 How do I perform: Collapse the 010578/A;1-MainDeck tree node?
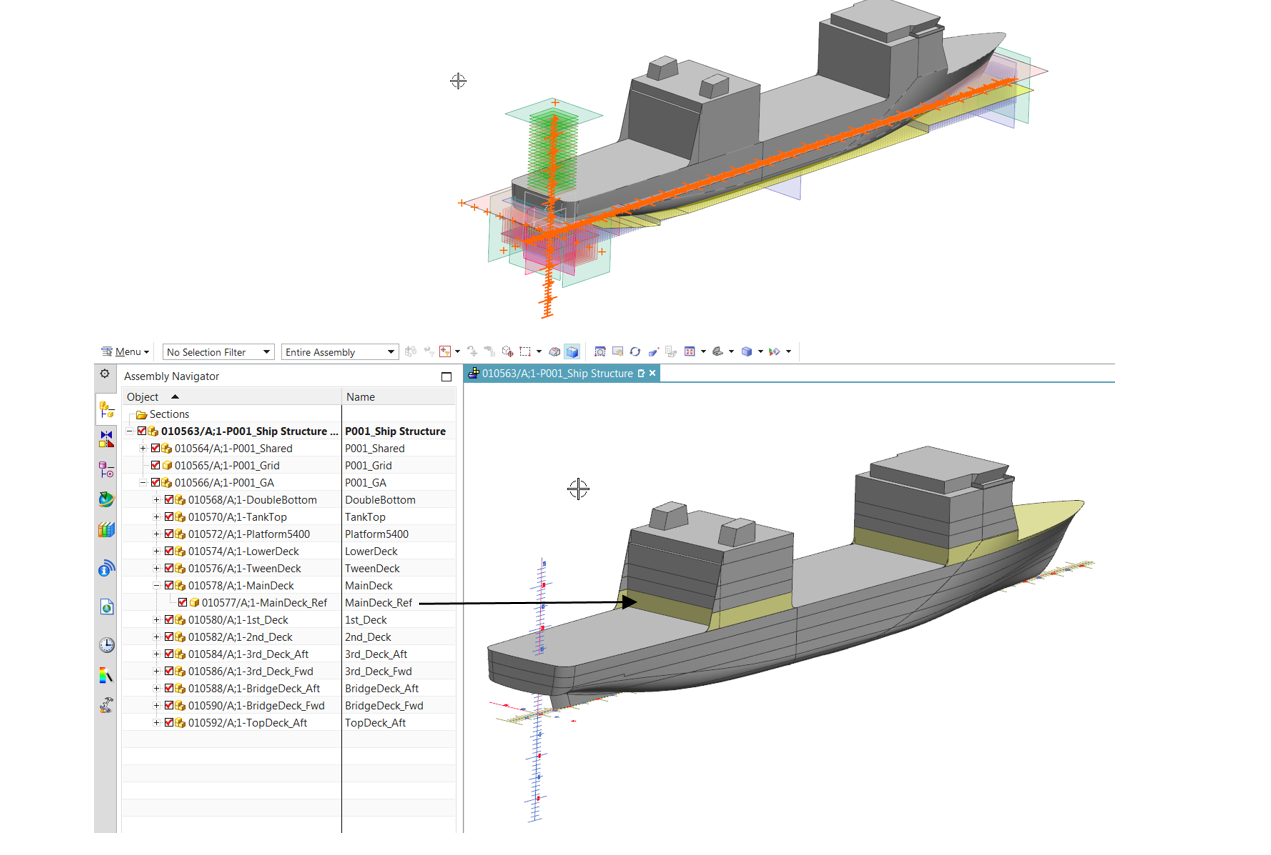(x=156, y=586)
